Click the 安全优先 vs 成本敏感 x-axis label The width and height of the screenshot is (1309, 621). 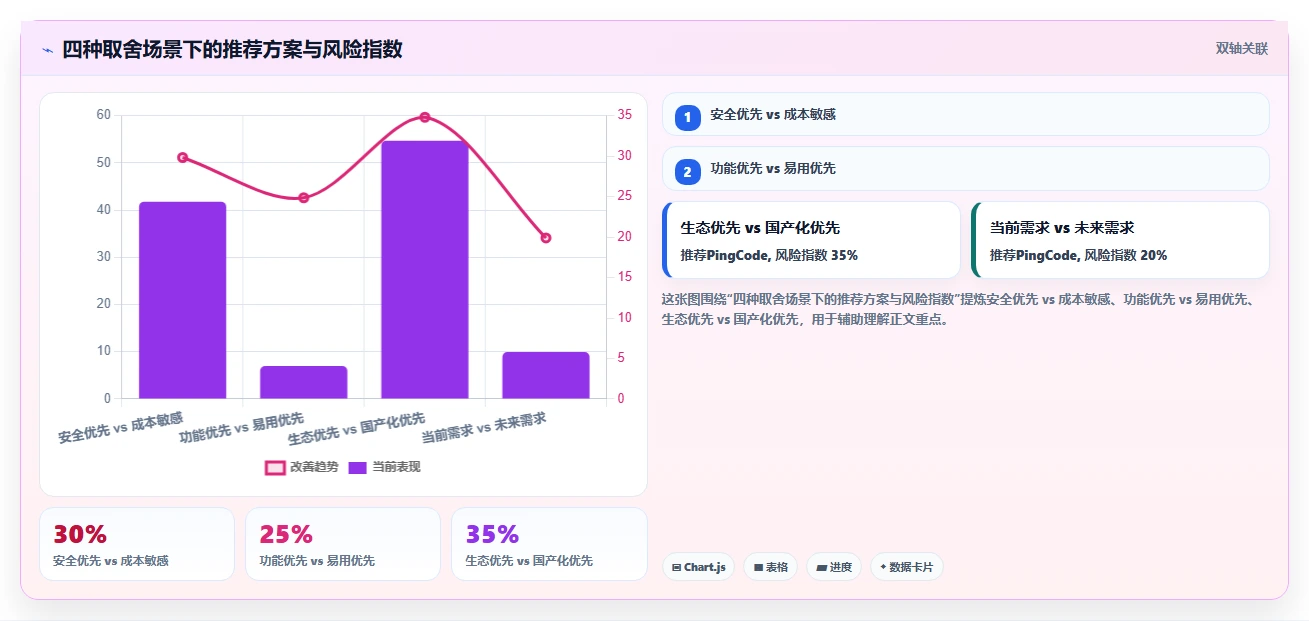click(x=121, y=427)
